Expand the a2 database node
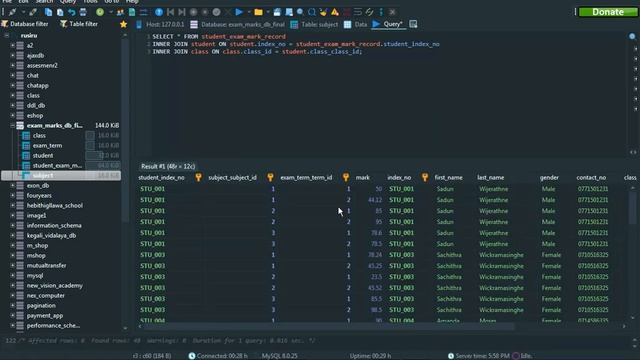This screenshot has height=360, width=640. pyautogui.click(x=13, y=45)
